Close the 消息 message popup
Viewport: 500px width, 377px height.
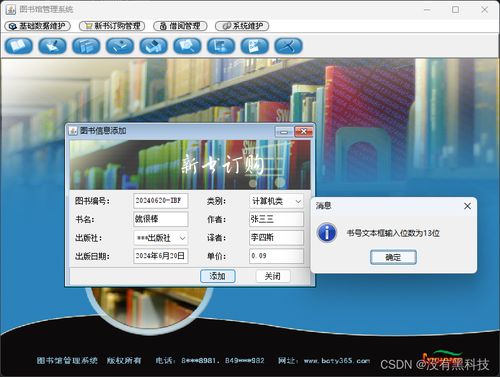pos(467,206)
